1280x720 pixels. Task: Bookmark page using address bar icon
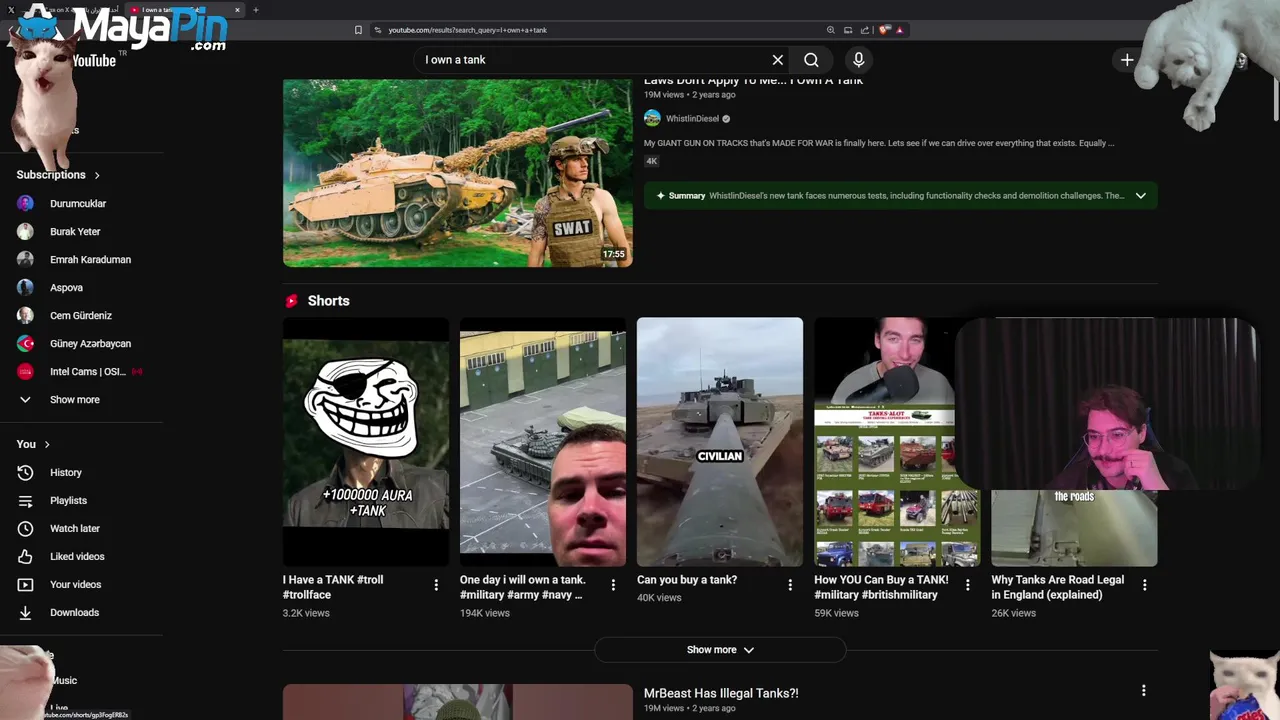click(x=358, y=30)
